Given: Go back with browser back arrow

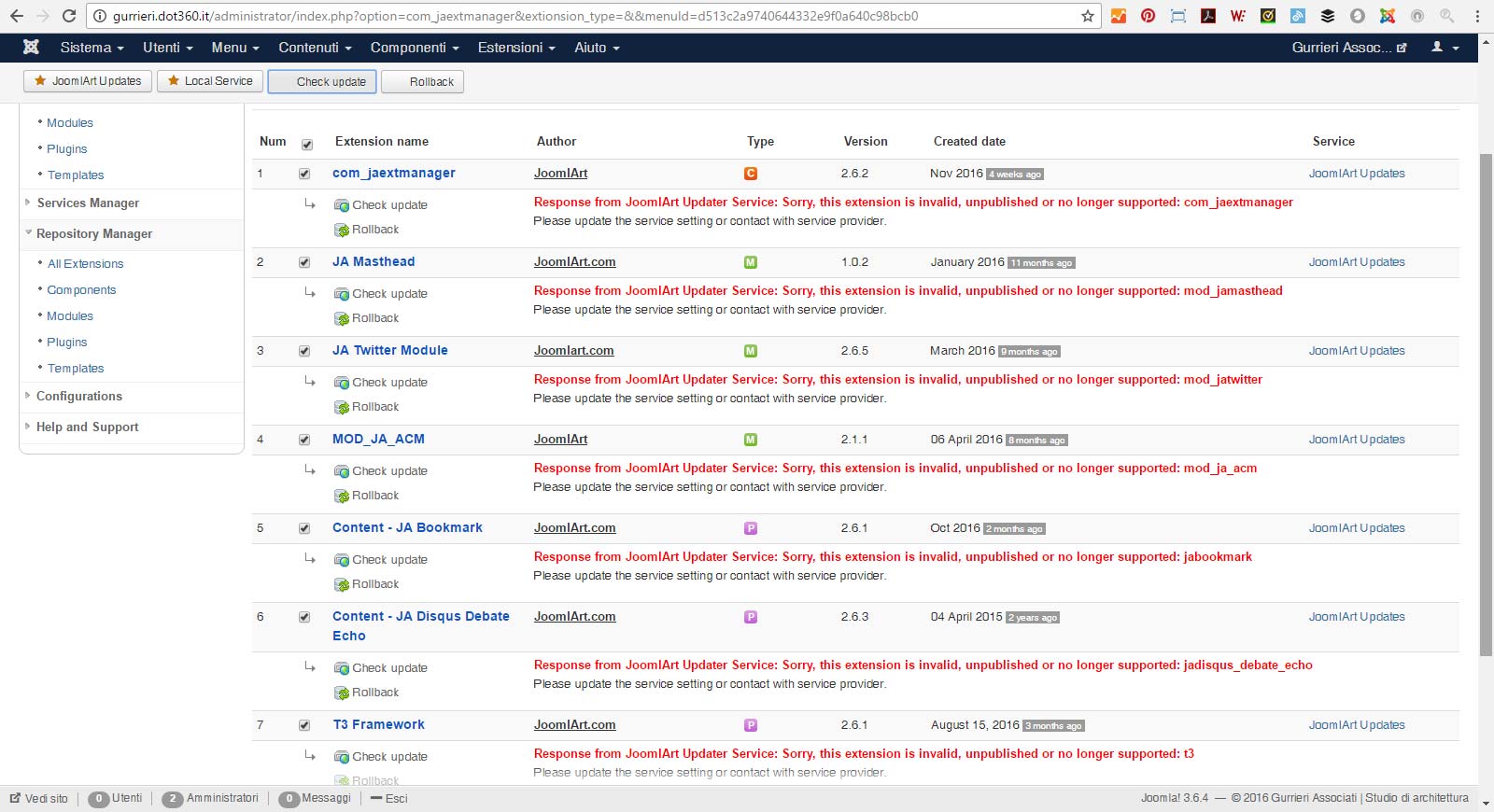Looking at the screenshot, I should pyautogui.click(x=16, y=16).
